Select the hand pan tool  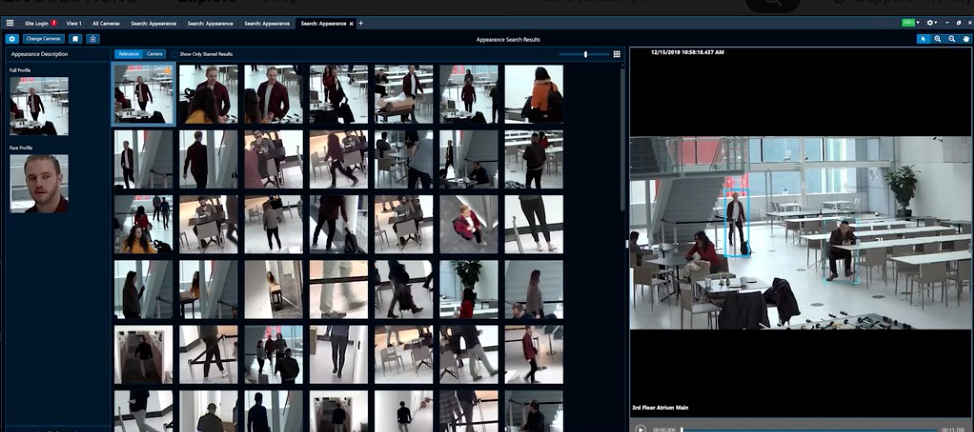(965, 39)
